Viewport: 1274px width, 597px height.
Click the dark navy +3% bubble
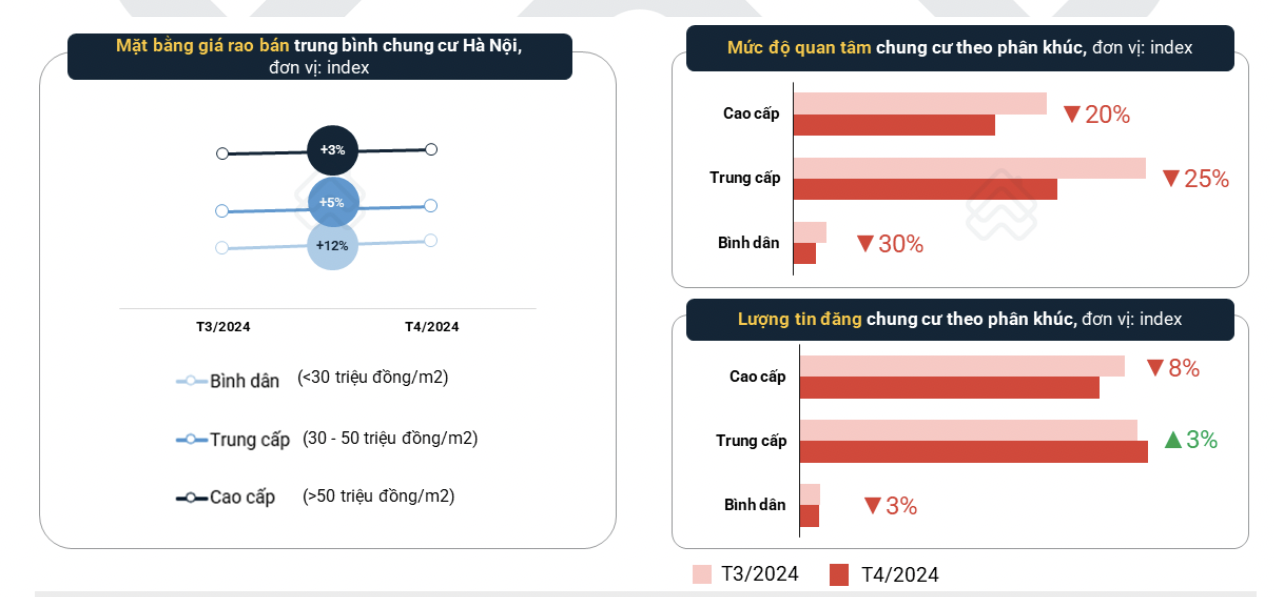tap(332, 150)
